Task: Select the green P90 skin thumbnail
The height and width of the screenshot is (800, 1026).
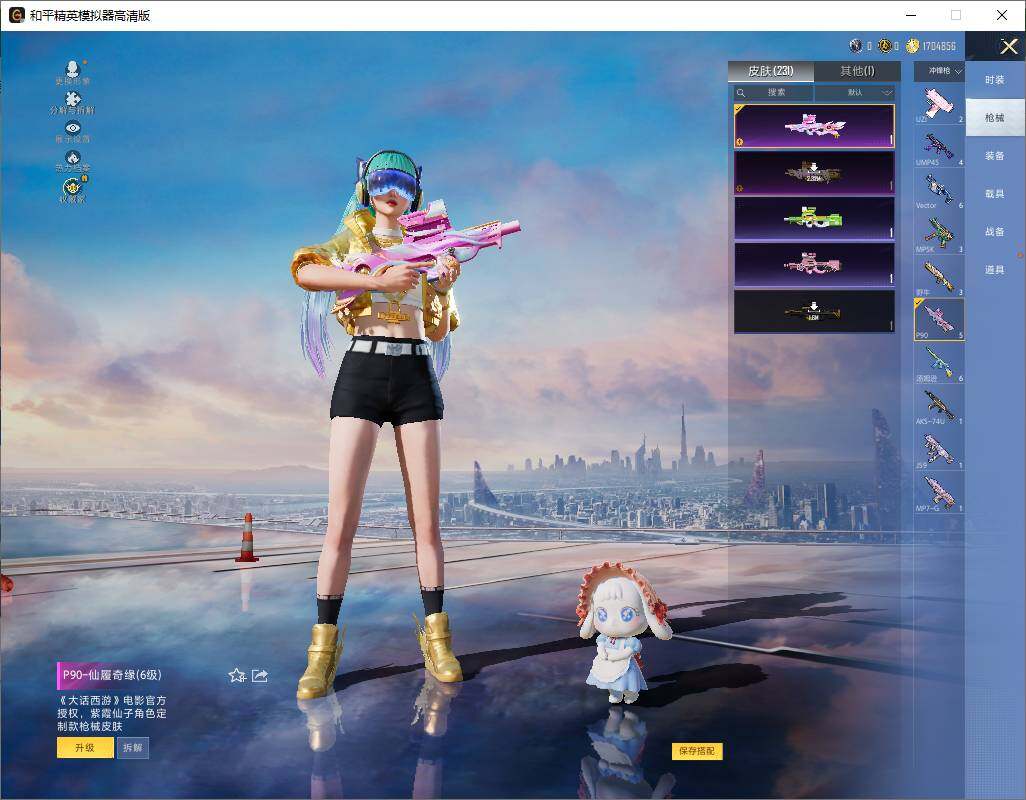Action: pyautogui.click(x=814, y=218)
